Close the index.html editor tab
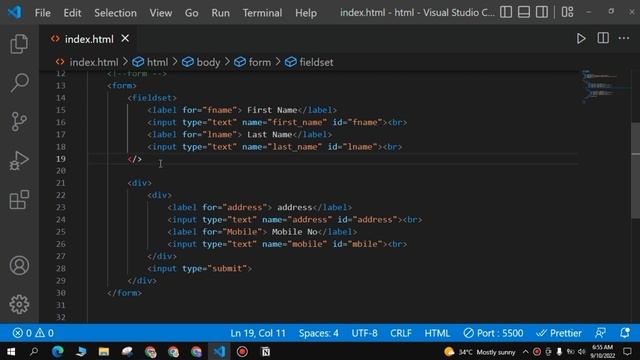 125,38
